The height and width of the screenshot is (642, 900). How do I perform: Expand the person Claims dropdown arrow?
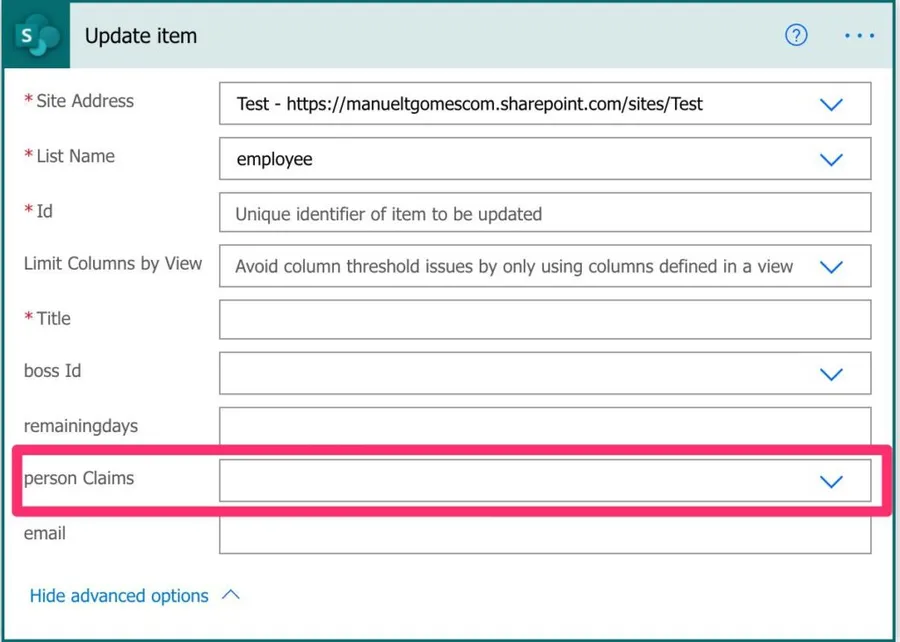pyautogui.click(x=831, y=481)
